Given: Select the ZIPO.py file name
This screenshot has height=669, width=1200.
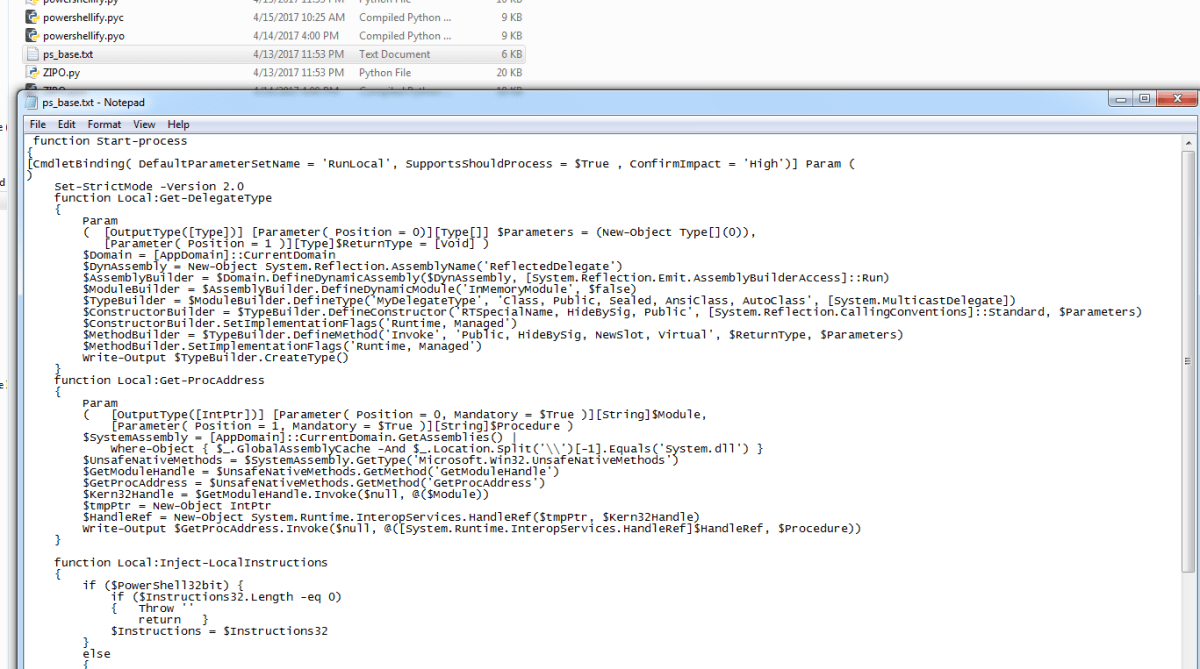Looking at the screenshot, I should [x=61, y=73].
